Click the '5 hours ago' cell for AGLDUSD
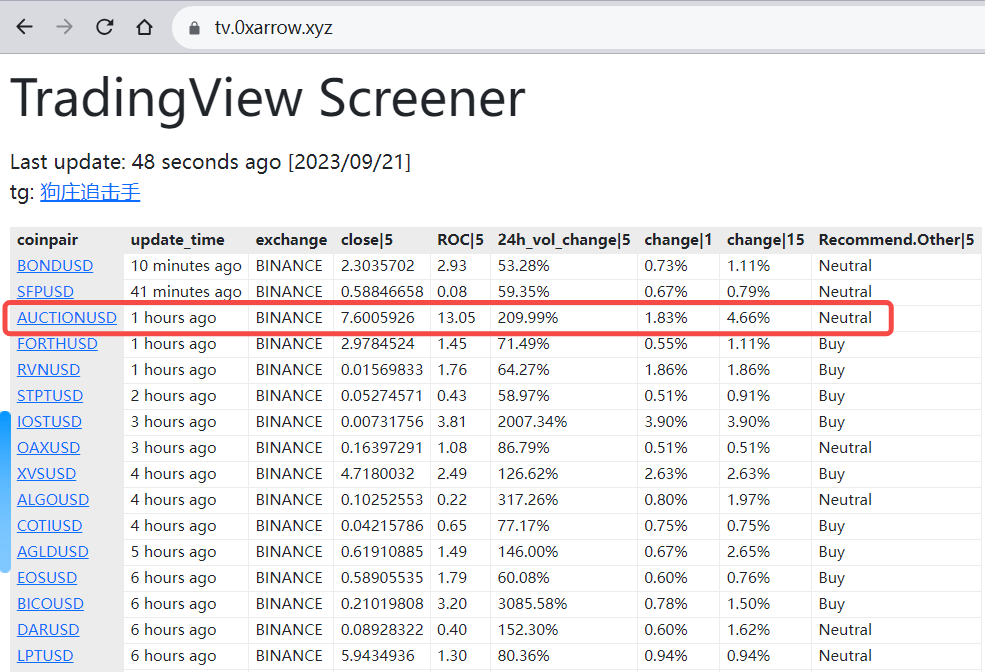 tap(173, 552)
